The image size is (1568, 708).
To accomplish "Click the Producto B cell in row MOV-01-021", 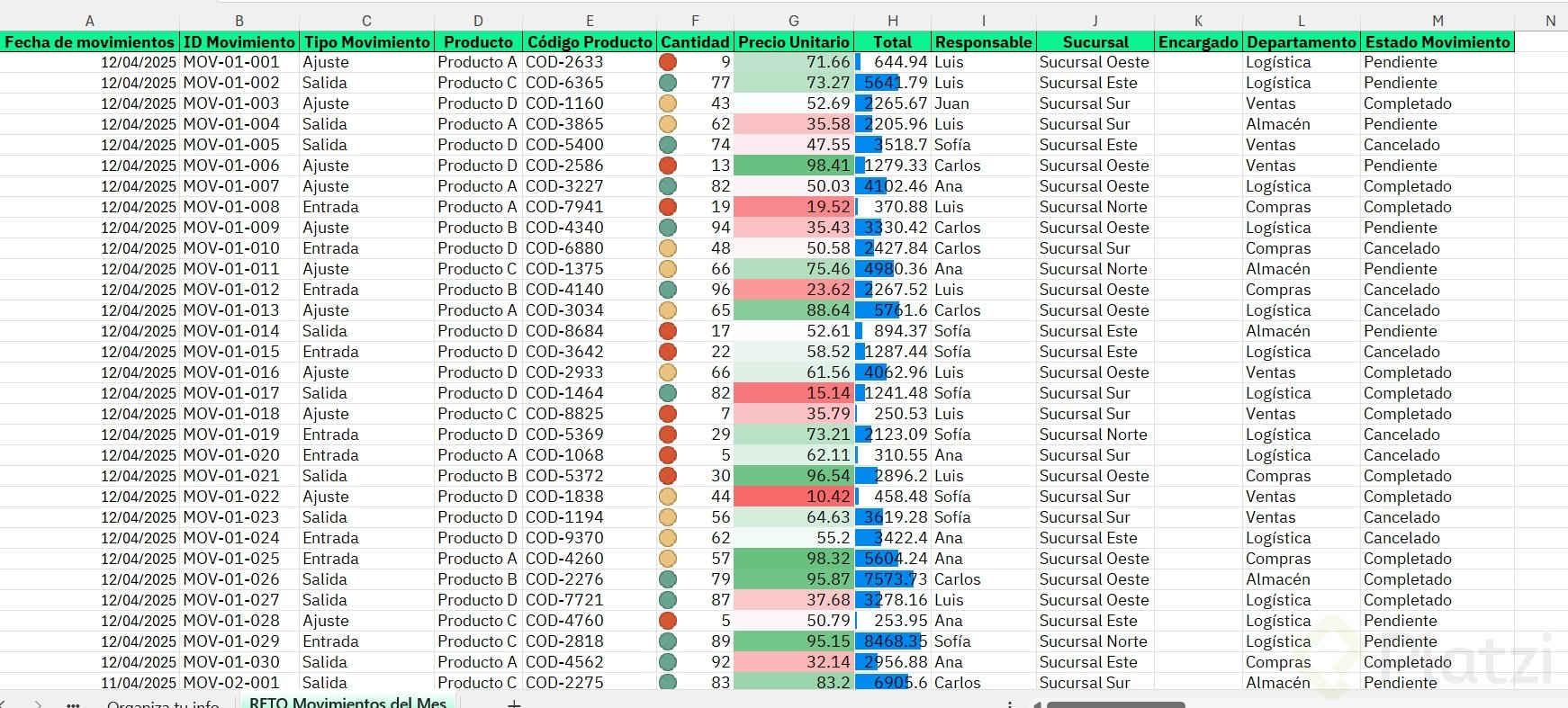I will point(478,476).
